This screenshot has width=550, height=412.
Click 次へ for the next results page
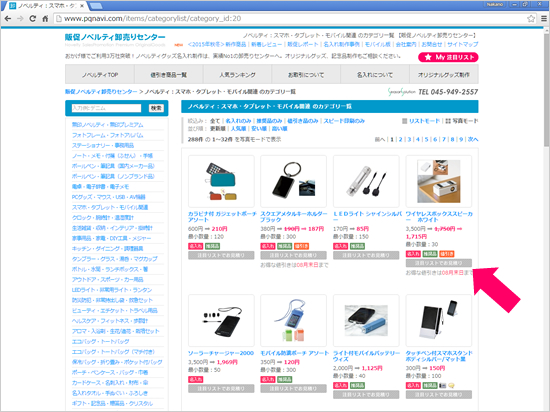click(x=473, y=140)
